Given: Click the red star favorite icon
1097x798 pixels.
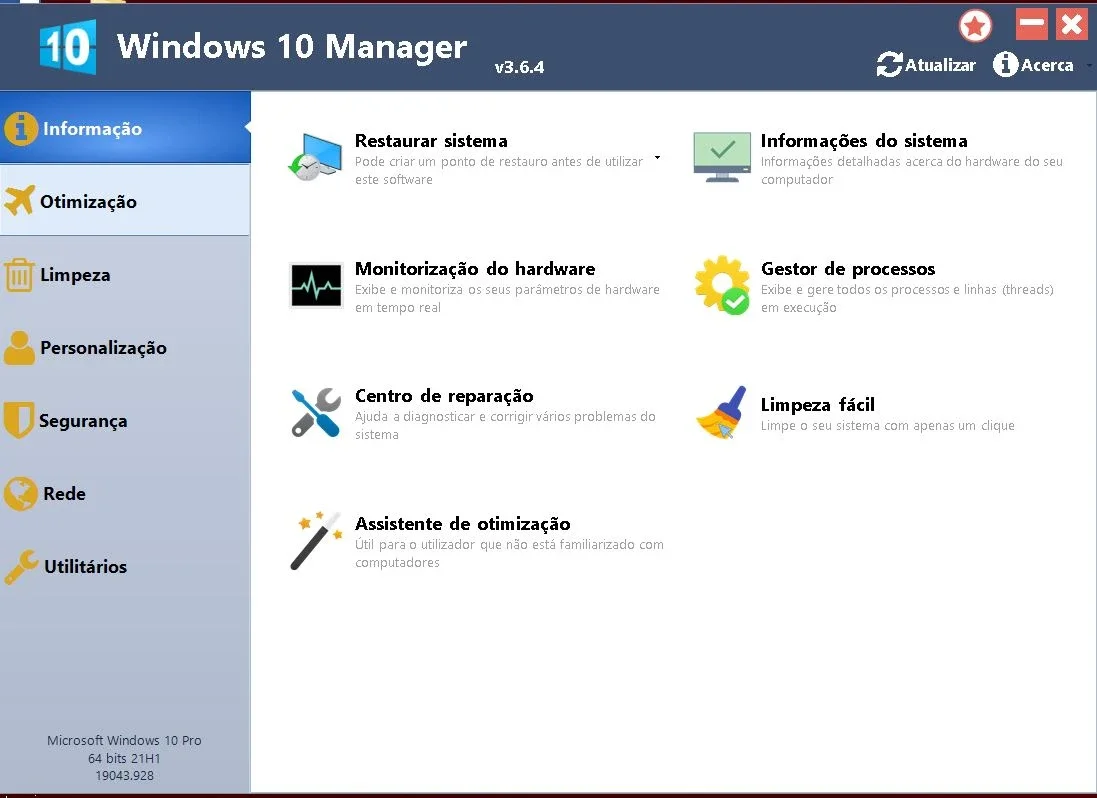Looking at the screenshot, I should pos(975,27).
